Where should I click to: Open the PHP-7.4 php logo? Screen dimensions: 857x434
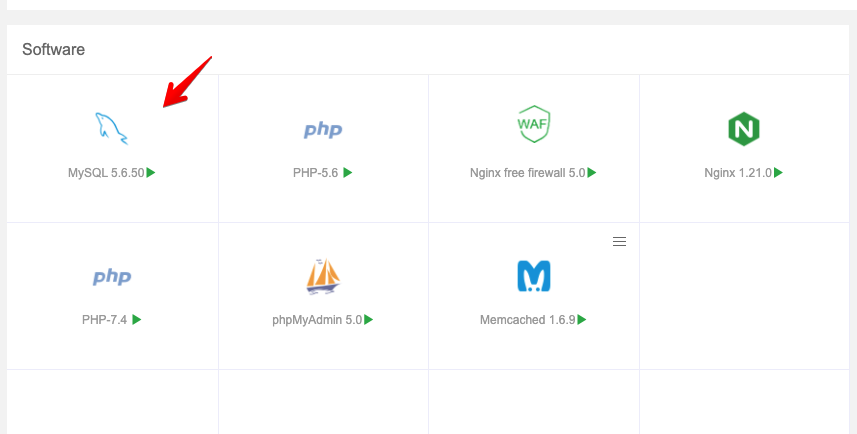(x=112, y=277)
